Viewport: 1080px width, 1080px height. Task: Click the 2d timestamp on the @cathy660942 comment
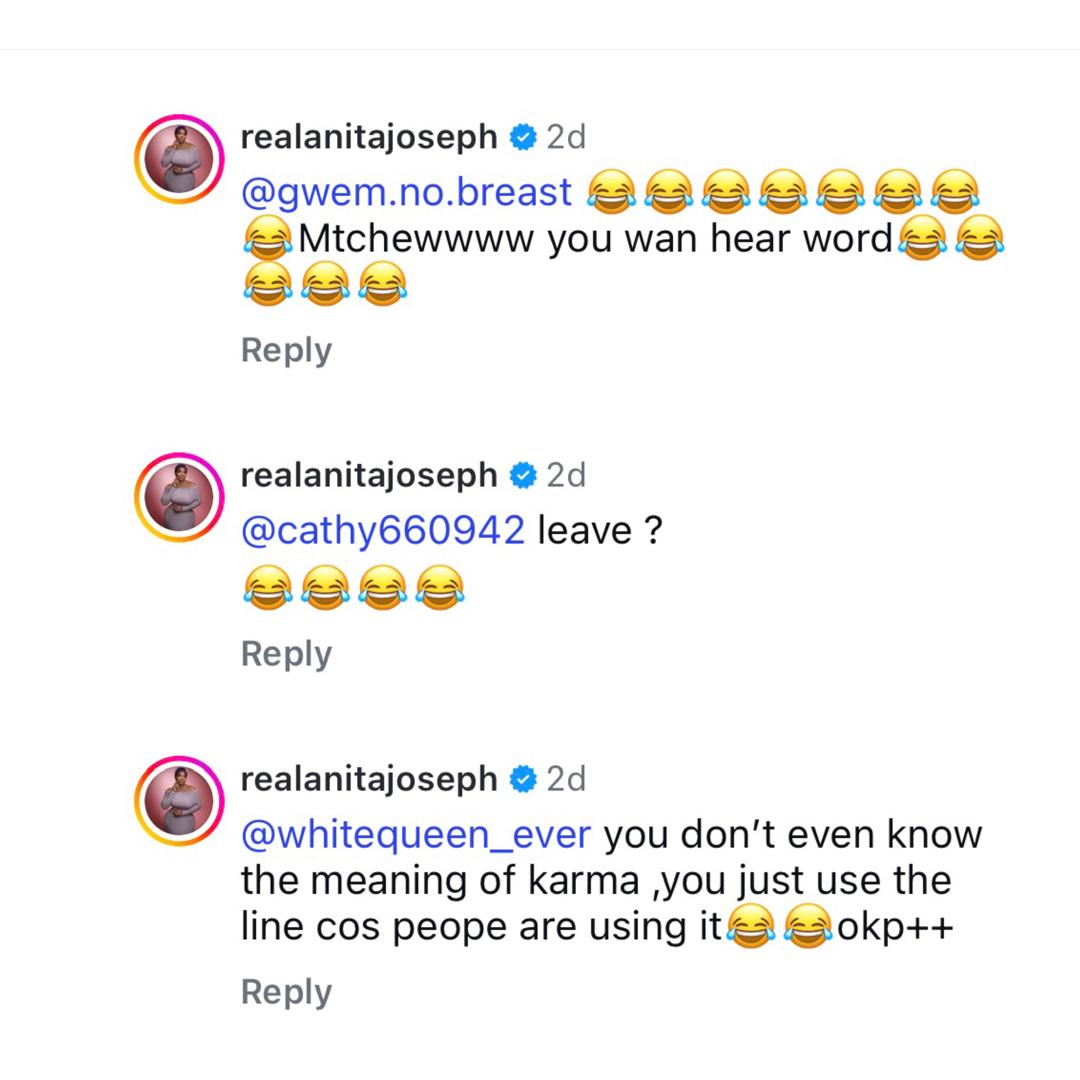566,476
